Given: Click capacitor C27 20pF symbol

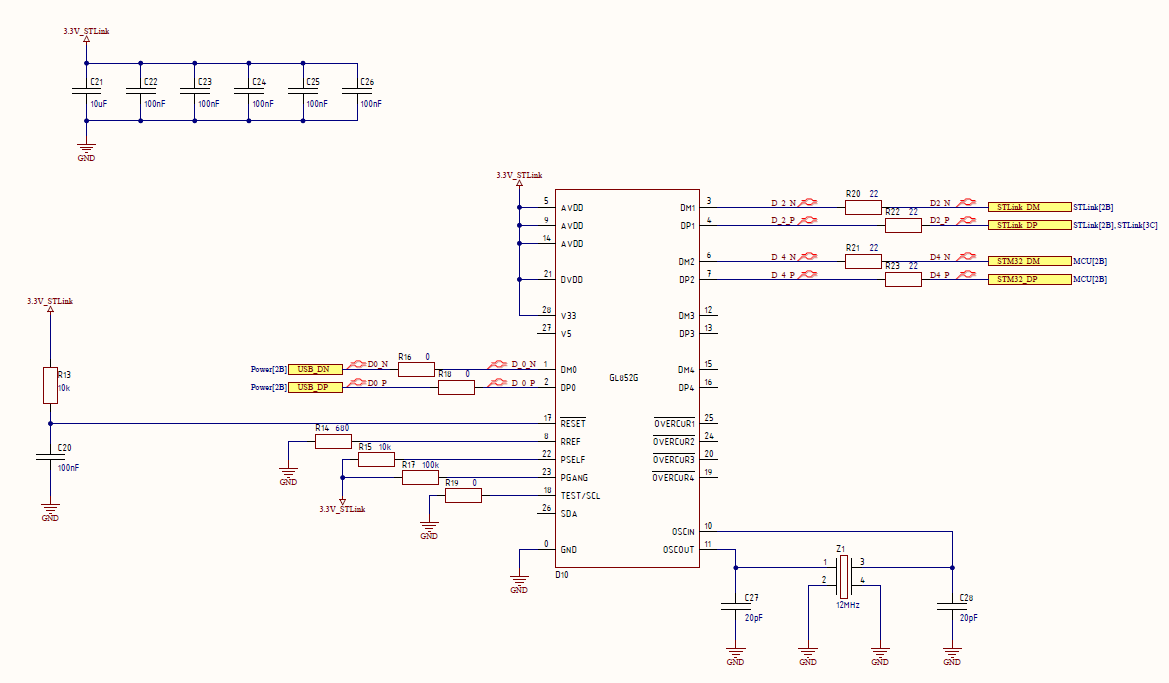Looking at the screenshot, I should tap(735, 606).
